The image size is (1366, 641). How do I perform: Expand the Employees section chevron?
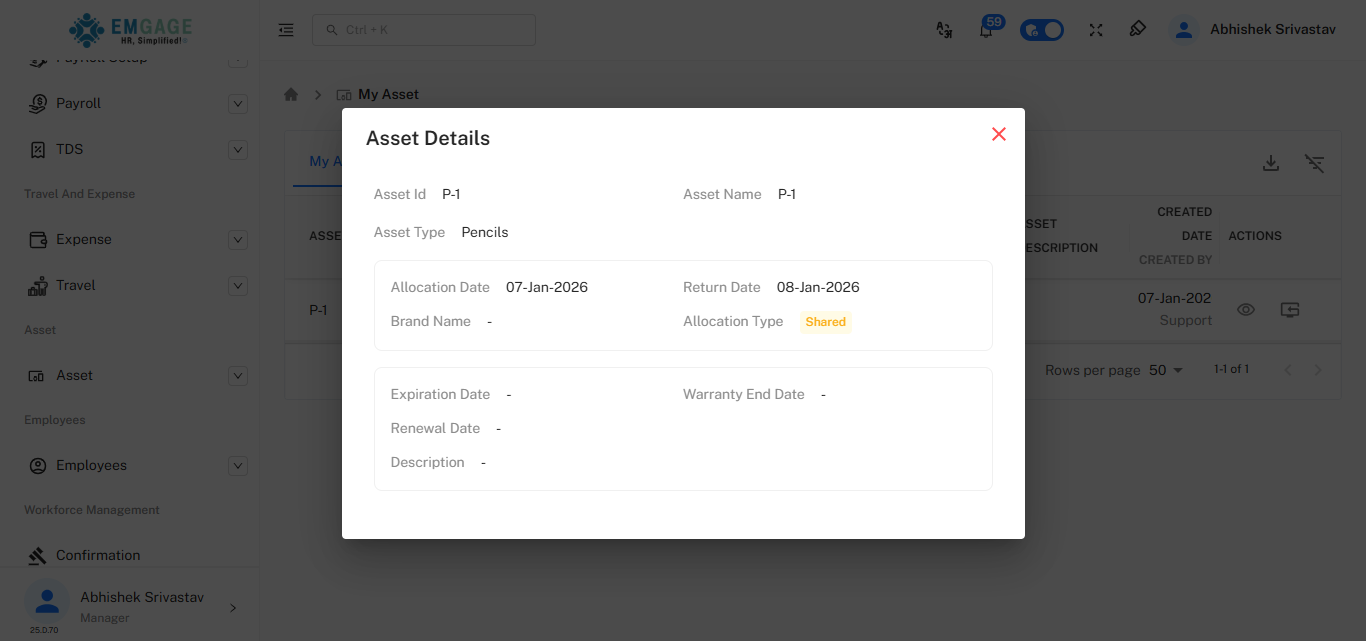237,465
